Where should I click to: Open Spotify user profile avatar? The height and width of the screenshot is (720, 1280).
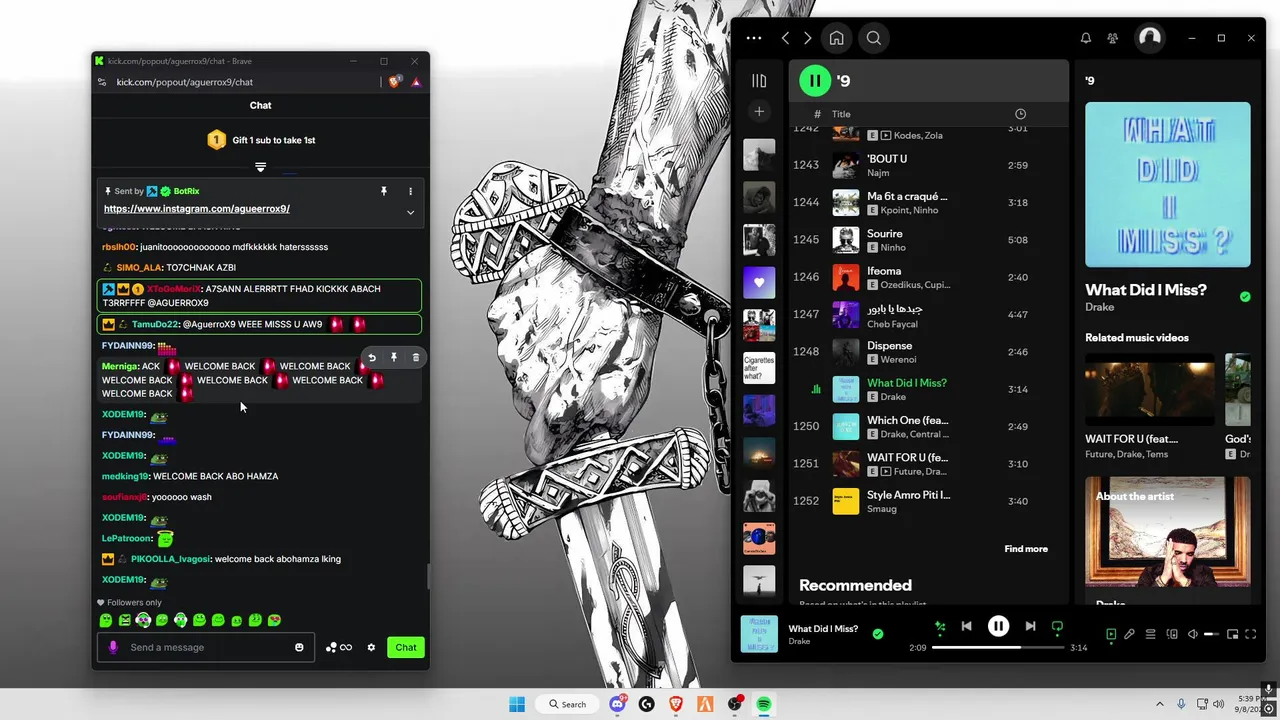pyautogui.click(x=1150, y=38)
